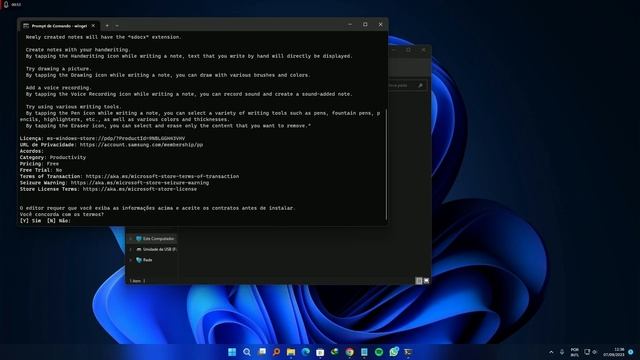Image resolution: width=640 pixels, height=360 pixels.
Task: Open a new terminal tab with plus button
Action: click(x=107, y=25)
